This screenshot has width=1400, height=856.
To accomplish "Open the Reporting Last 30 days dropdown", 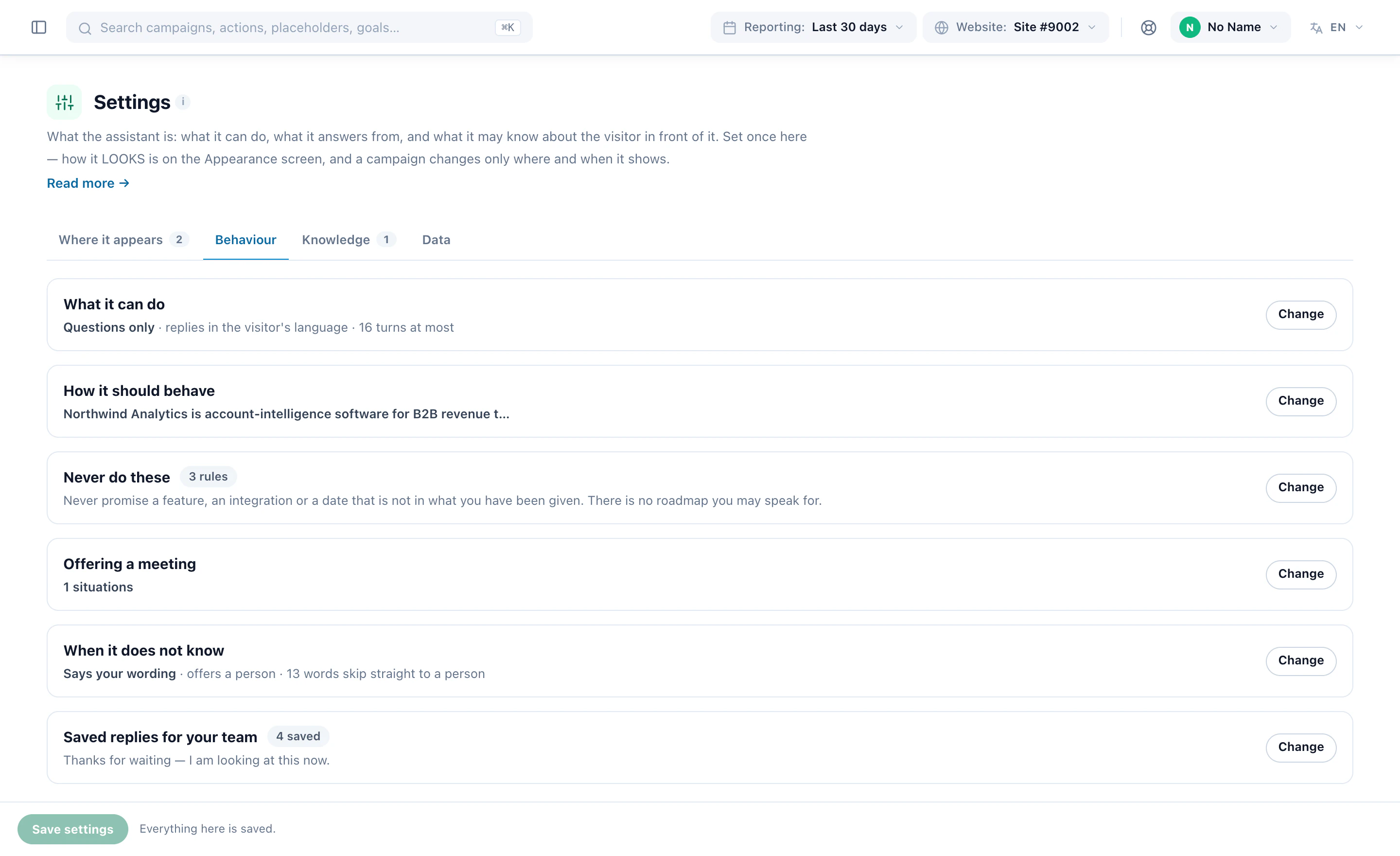I will pos(813,27).
